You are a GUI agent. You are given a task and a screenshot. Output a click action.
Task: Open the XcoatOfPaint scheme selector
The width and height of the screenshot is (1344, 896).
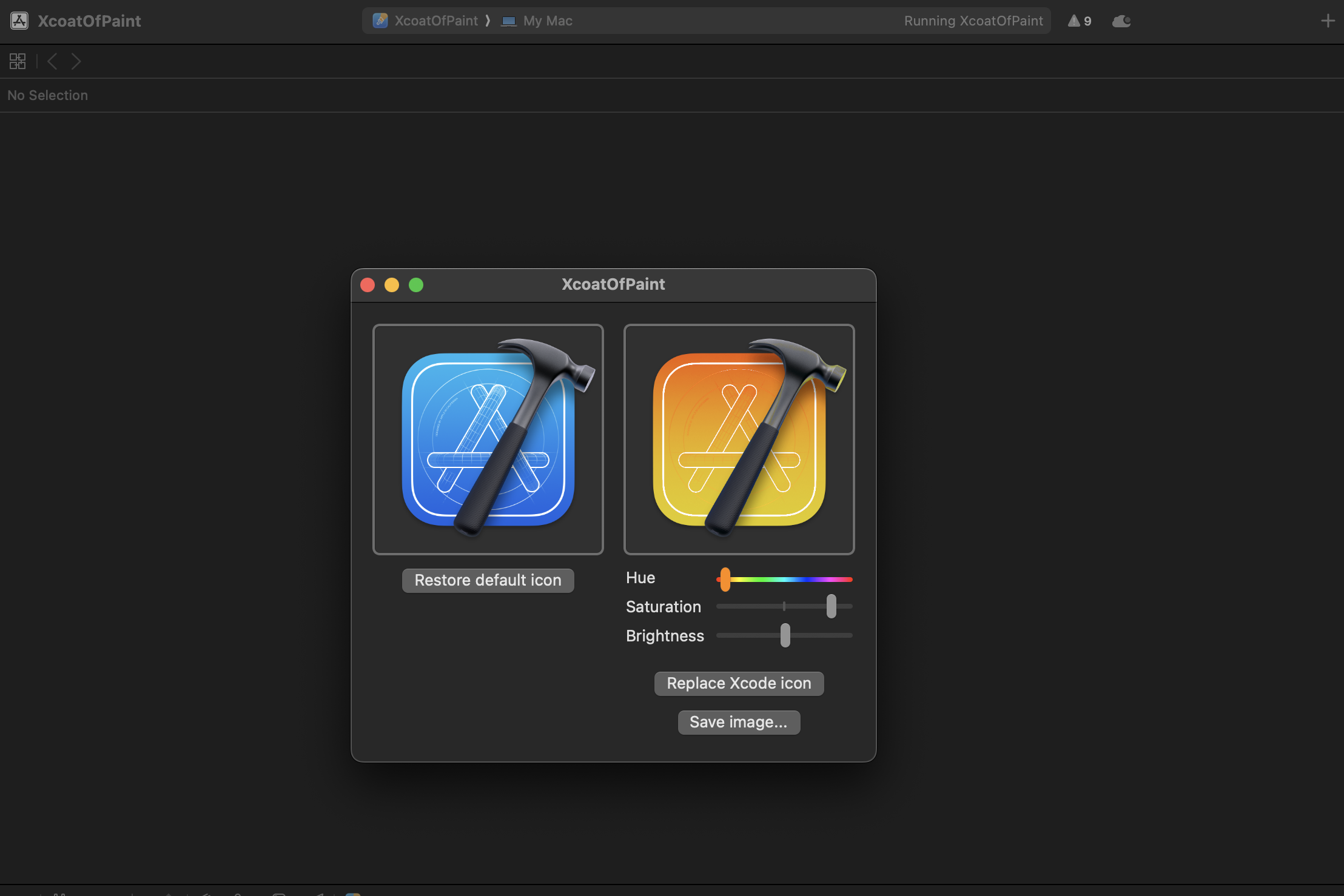click(436, 21)
